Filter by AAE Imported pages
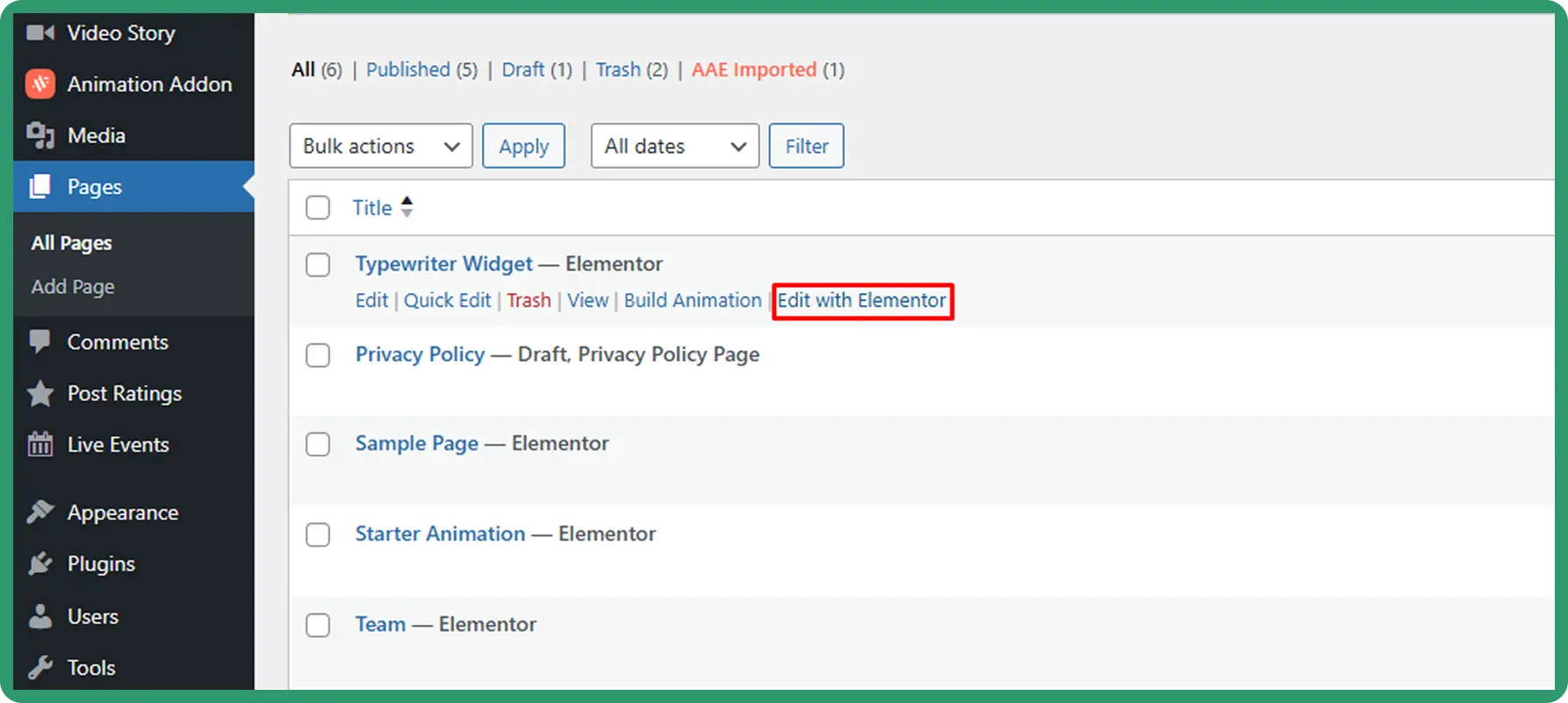Viewport: 1568px width, 703px height. (754, 69)
